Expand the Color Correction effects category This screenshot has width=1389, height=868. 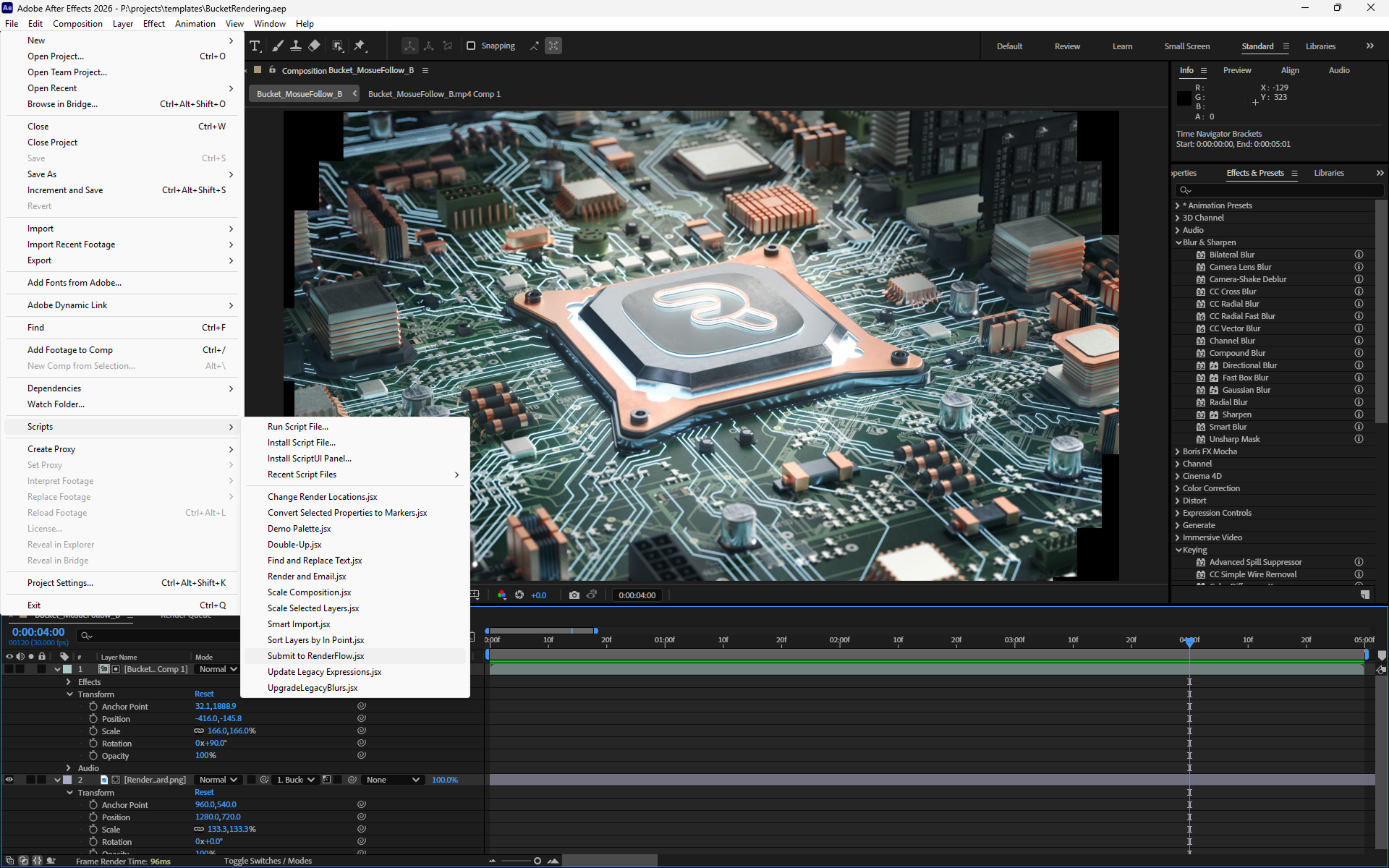(1178, 488)
